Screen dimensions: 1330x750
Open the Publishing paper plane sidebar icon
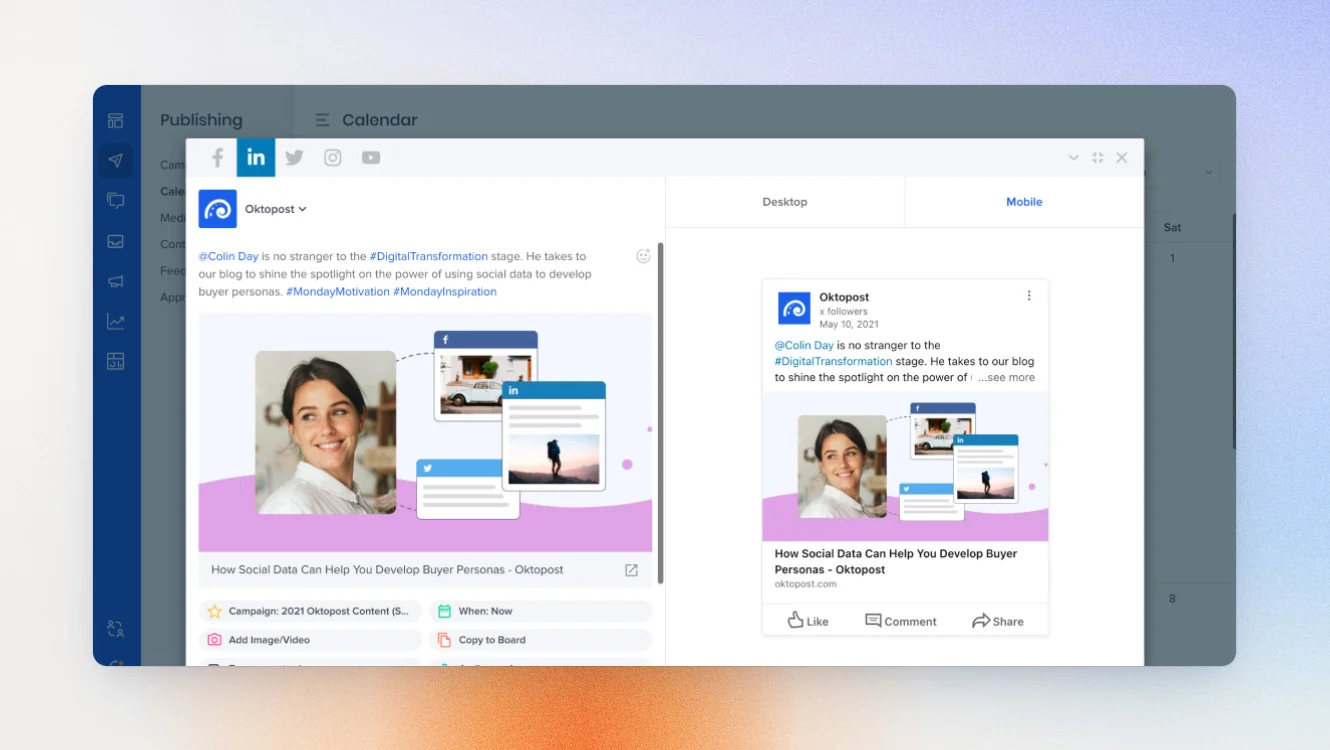[116, 160]
